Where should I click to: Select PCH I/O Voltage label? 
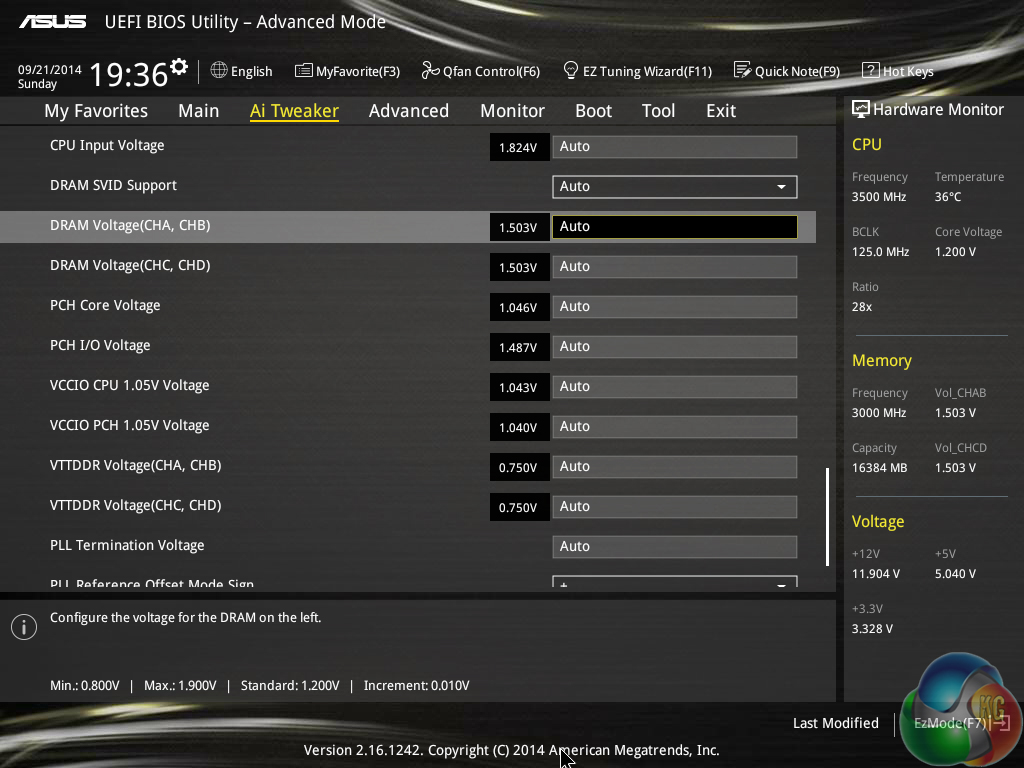point(100,345)
